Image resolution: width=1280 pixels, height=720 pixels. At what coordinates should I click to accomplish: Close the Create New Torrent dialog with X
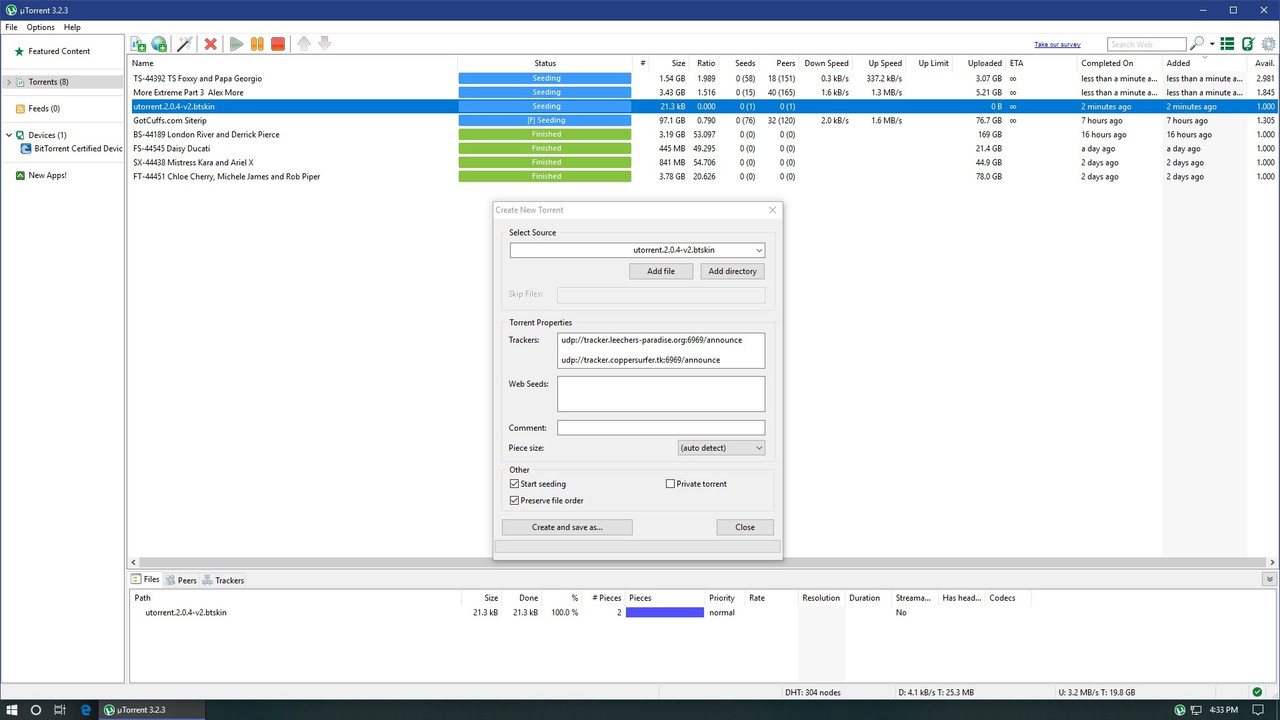772,210
